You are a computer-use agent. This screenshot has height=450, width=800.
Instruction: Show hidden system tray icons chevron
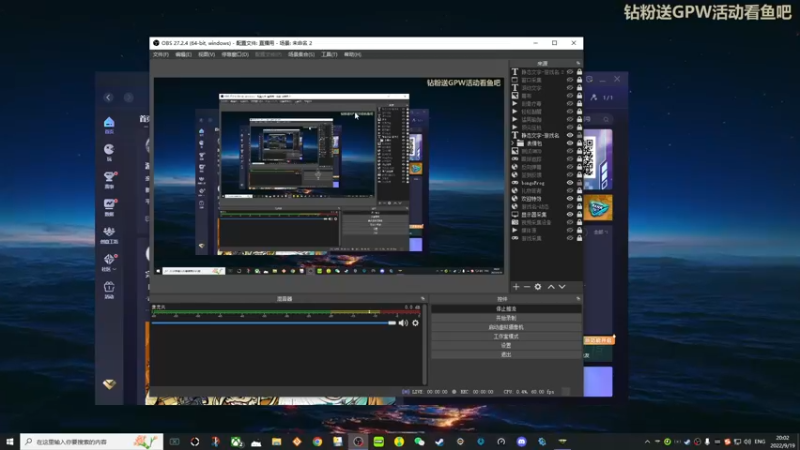pyautogui.click(x=647, y=442)
